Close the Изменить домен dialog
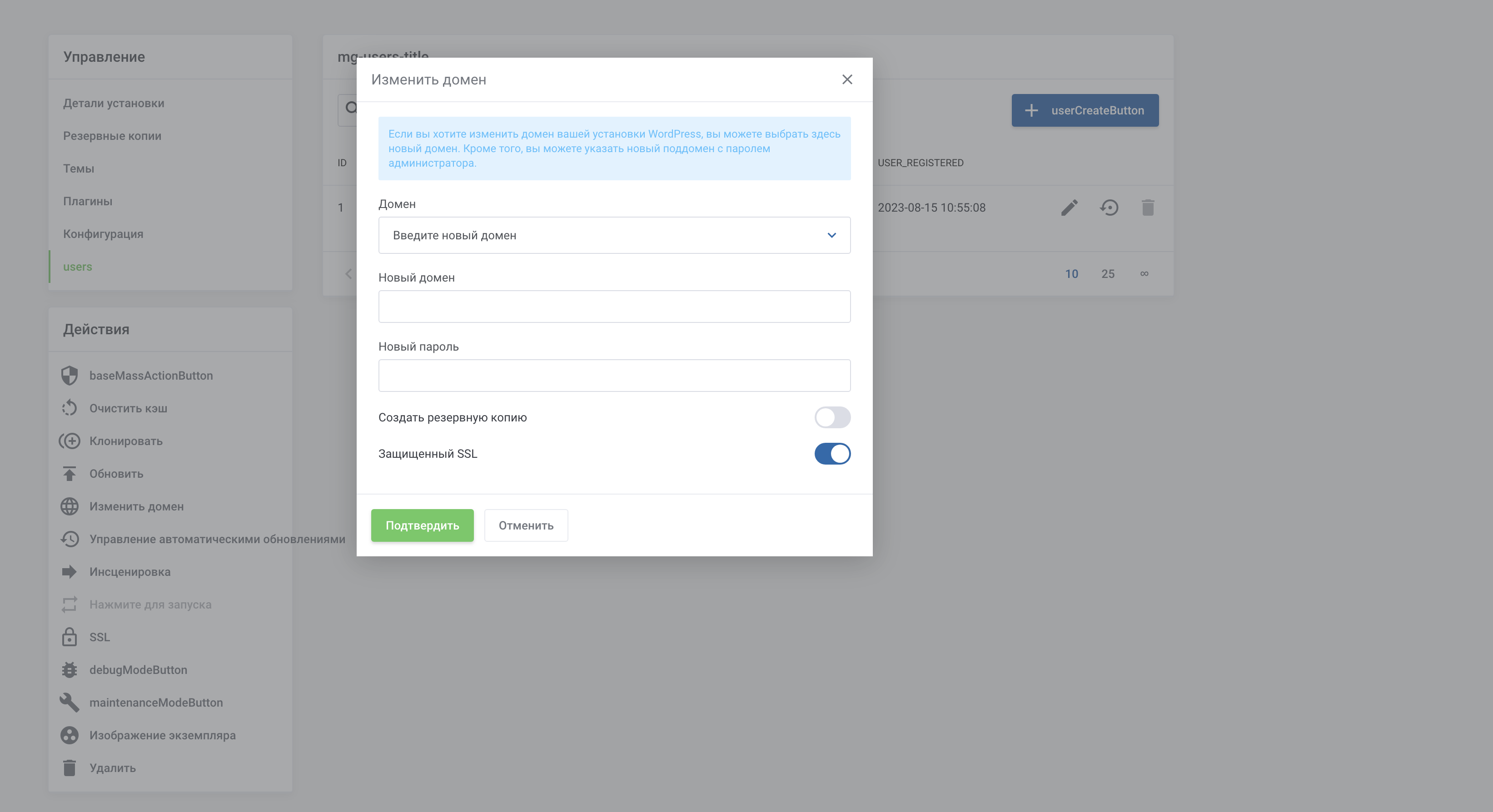Image resolution: width=1493 pixels, height=812 pixels. click(x=847, y=79)
